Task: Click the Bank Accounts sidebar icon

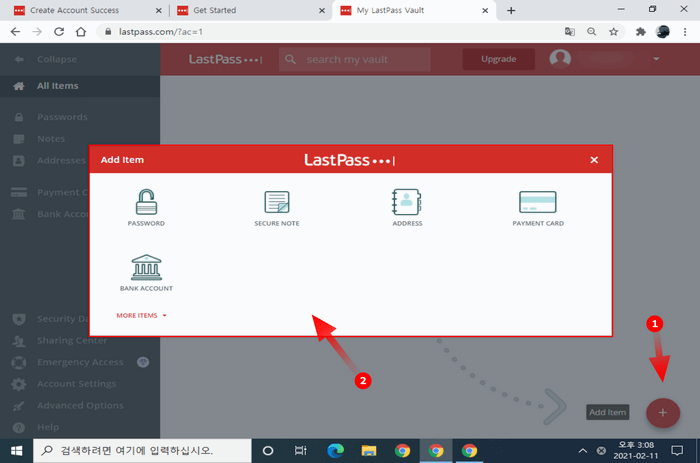Action: (19, 214)
